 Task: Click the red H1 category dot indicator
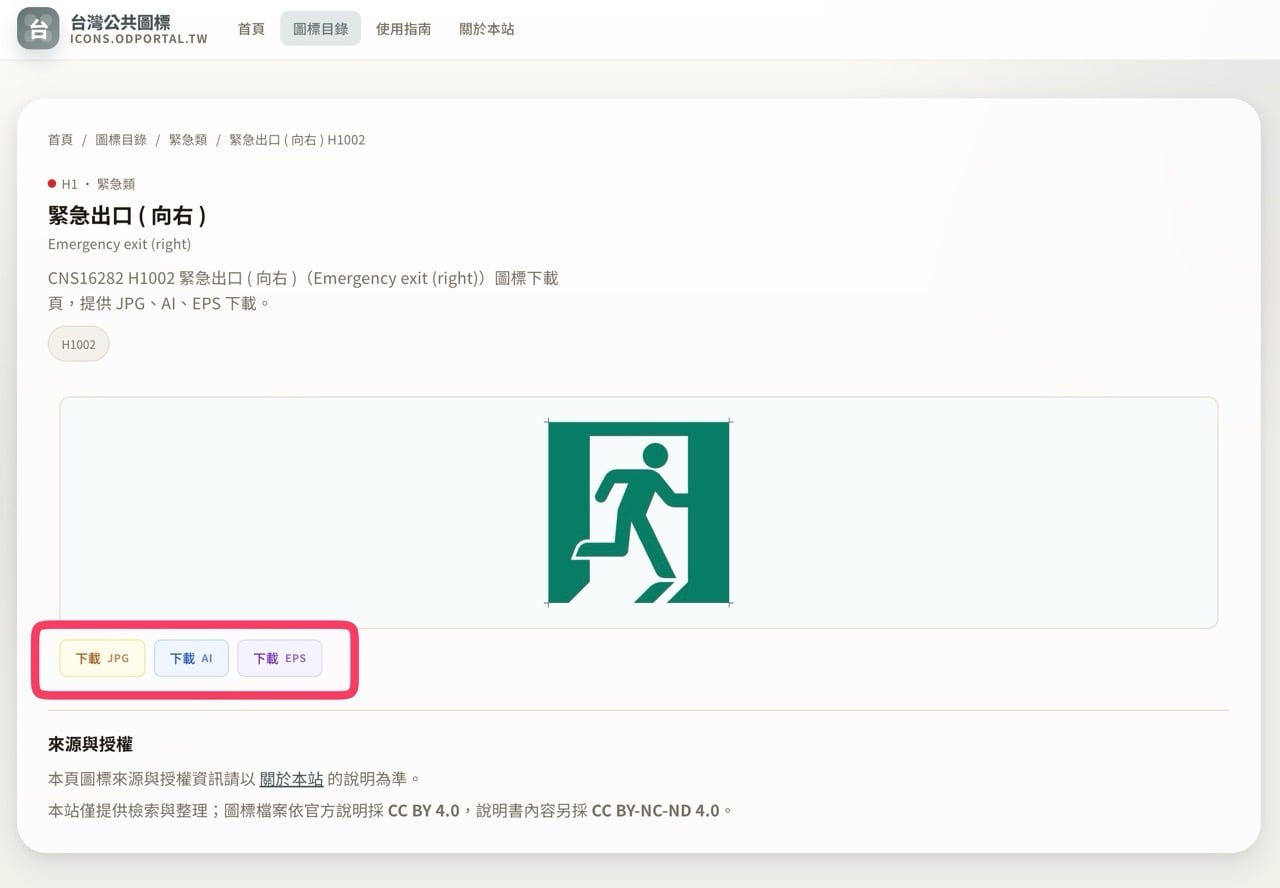click(51, 183)
